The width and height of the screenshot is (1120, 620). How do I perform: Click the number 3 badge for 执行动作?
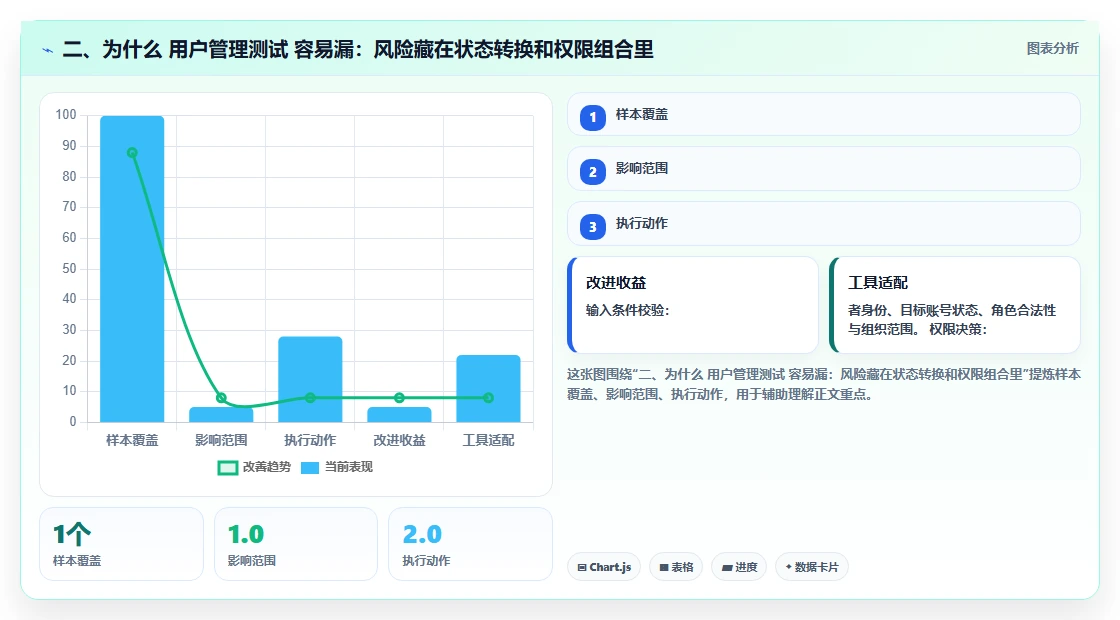pos(592,226)
